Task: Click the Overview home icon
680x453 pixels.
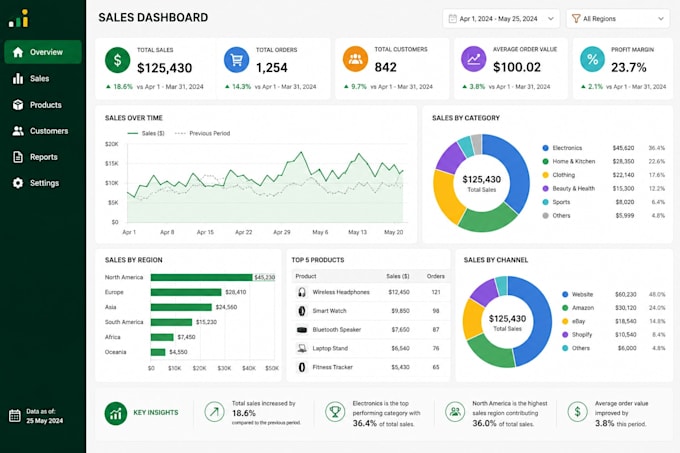Action: pyautogui.click(x=18, y=52)
